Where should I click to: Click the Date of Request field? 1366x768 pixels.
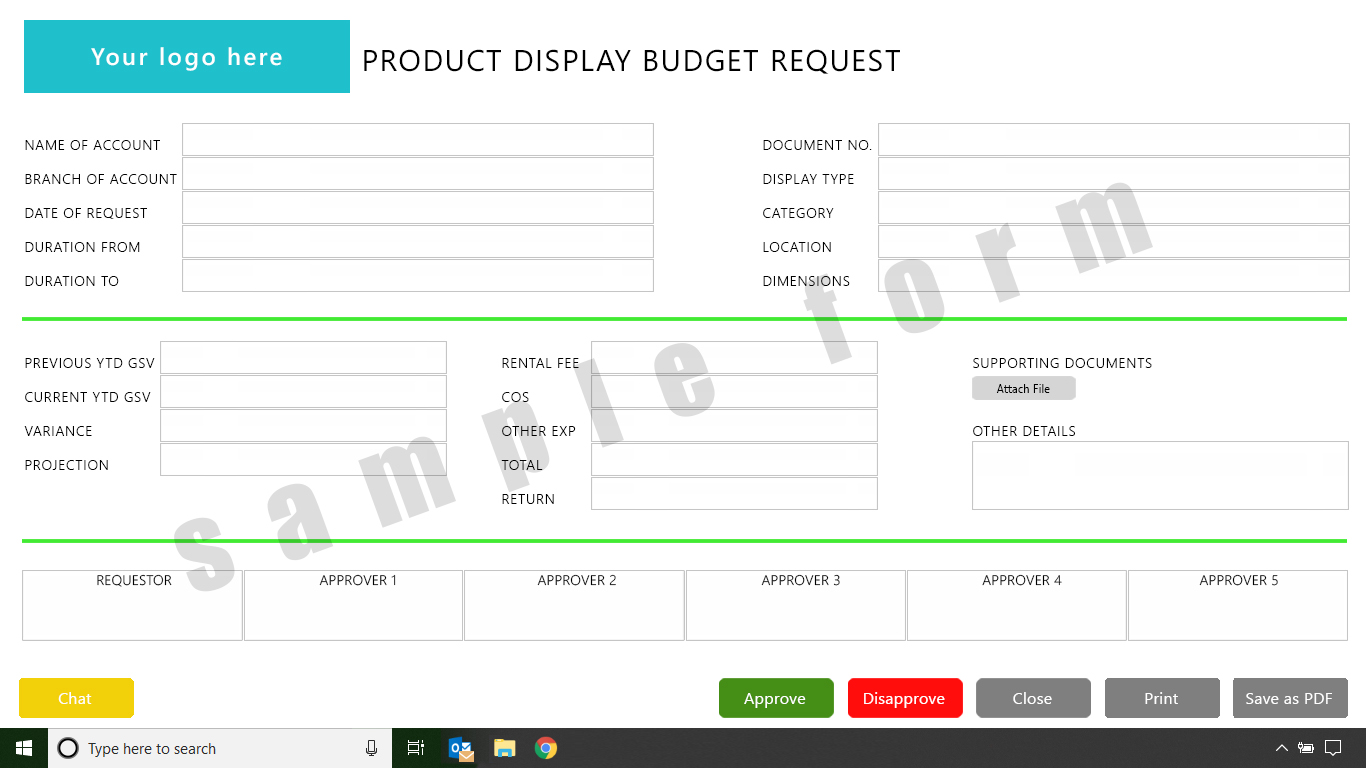pyautogui.click(x=418, y=208)
